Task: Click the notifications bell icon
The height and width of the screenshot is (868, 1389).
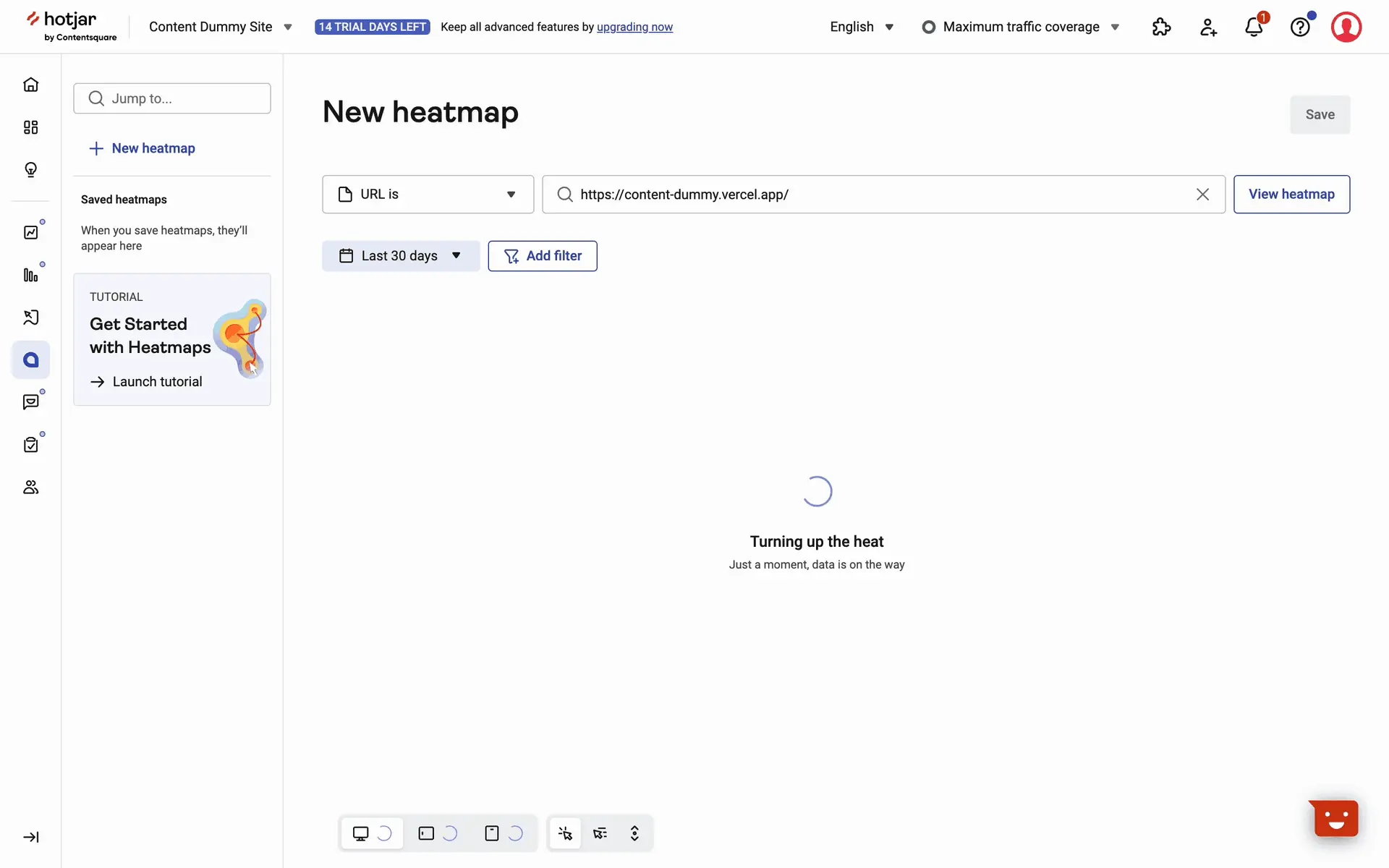Action: point(1254,27)
